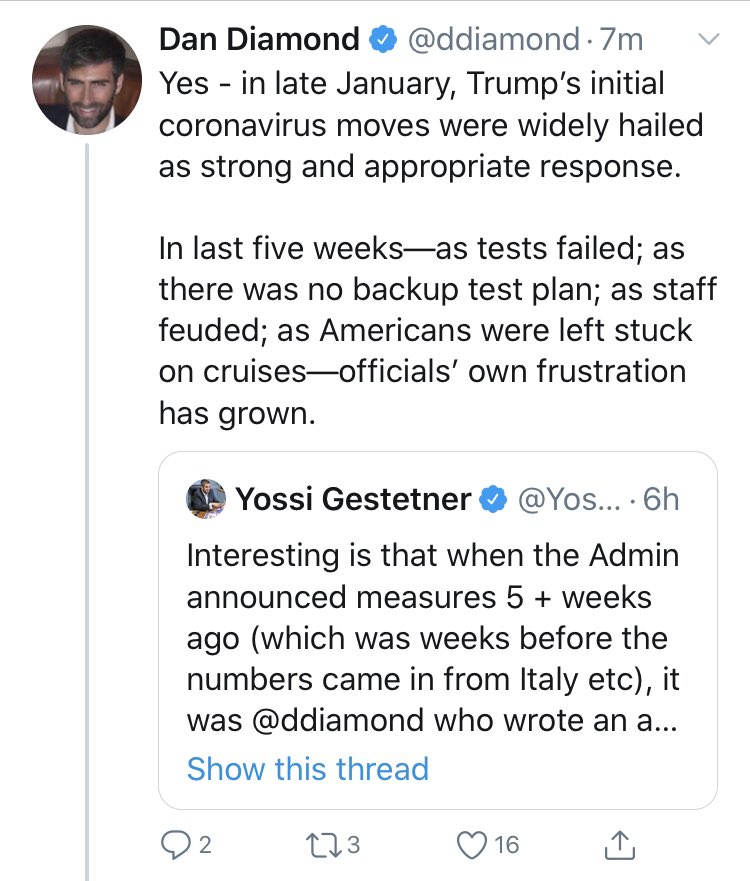
Task: Open tweet options chevron menu
Action: (708, 39)
